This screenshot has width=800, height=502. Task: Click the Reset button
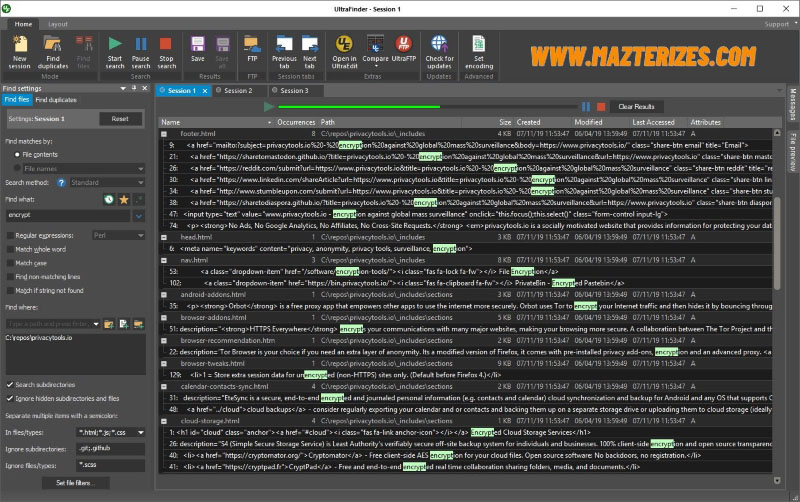[x=120, y=119]
